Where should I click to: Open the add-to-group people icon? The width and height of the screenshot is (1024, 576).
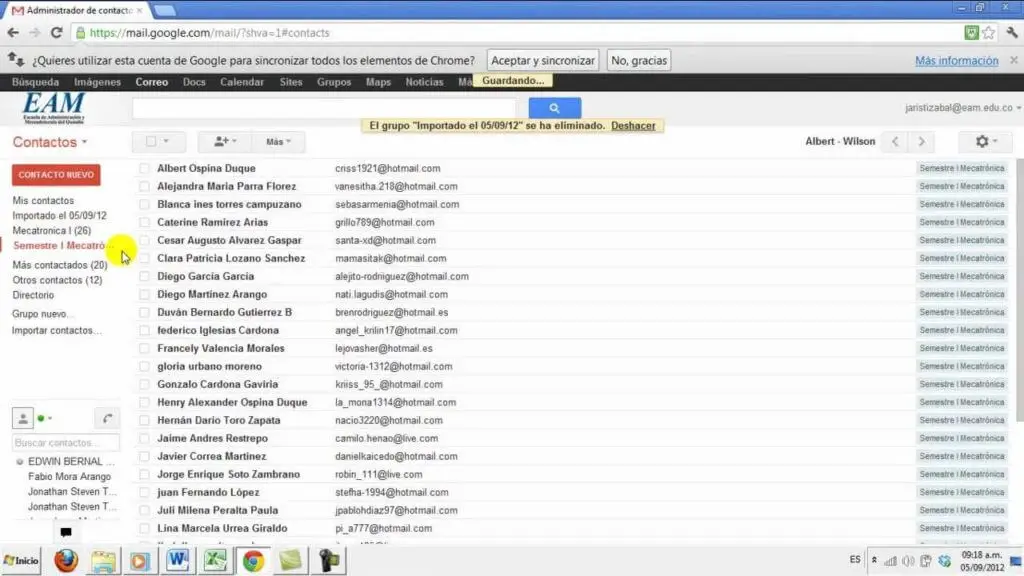226,142
